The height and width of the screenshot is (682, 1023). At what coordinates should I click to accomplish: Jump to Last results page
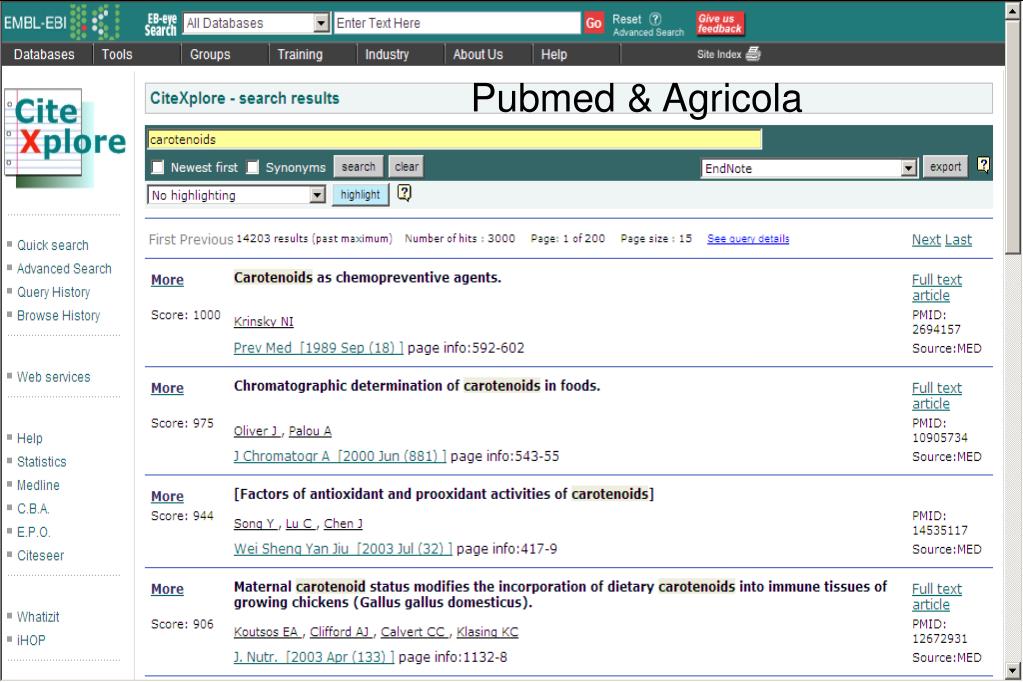[958, 240]
